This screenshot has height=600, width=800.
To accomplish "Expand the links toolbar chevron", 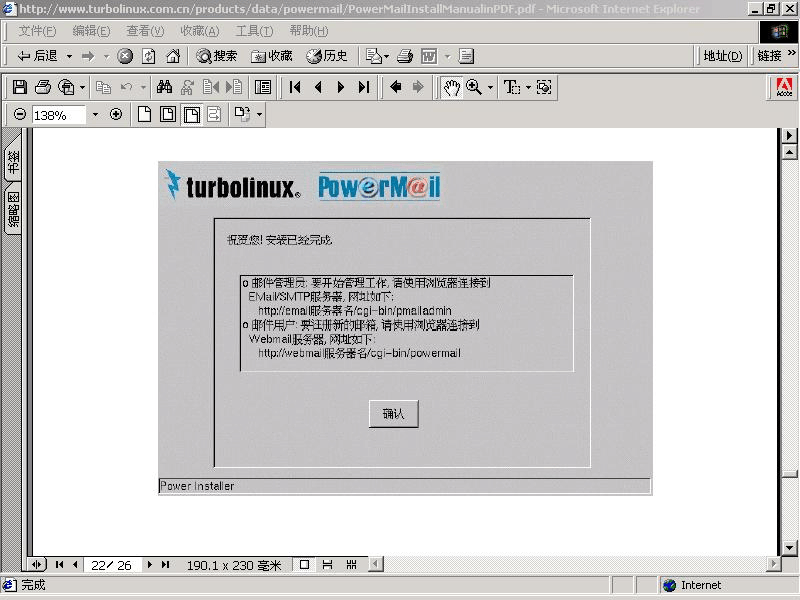I will click(791, 53).
